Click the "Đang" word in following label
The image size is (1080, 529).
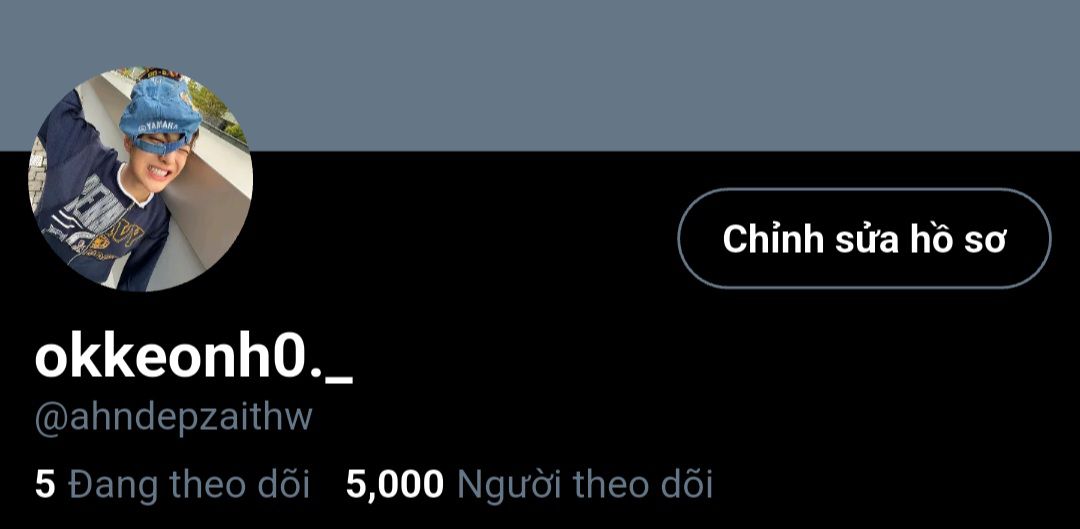point(110,486)
